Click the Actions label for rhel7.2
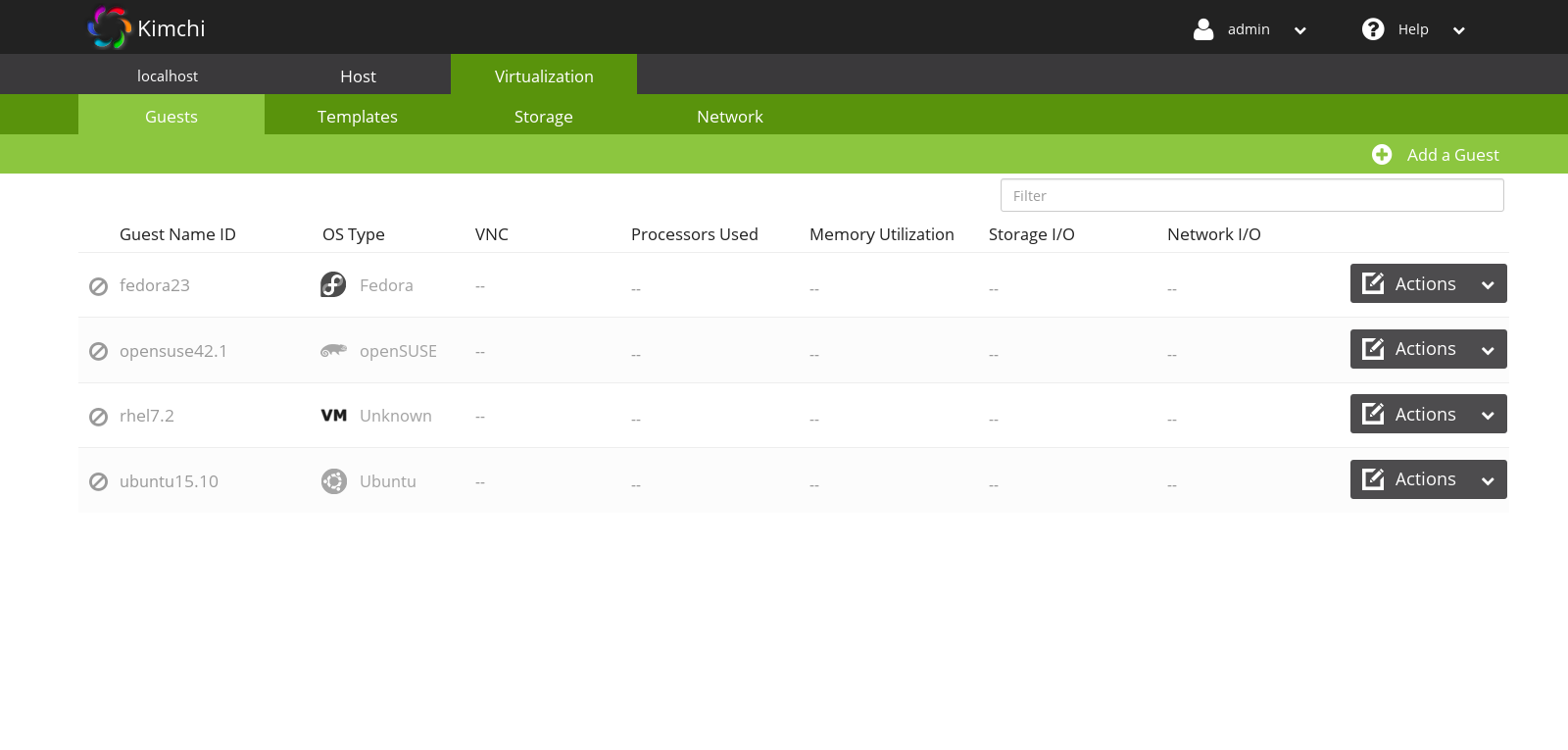Viewport: 1568px width, 750px height. pos(1425,414)
